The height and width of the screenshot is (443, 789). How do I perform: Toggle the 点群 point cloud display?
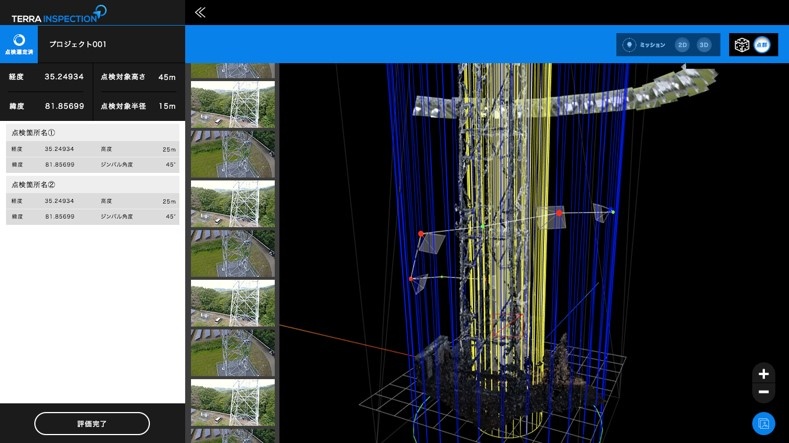[x=763, y=45]
